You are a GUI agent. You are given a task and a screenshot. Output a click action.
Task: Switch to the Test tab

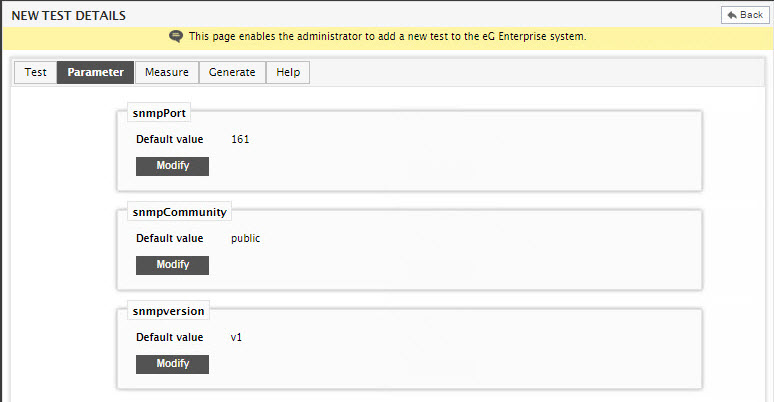pos(36,73)
